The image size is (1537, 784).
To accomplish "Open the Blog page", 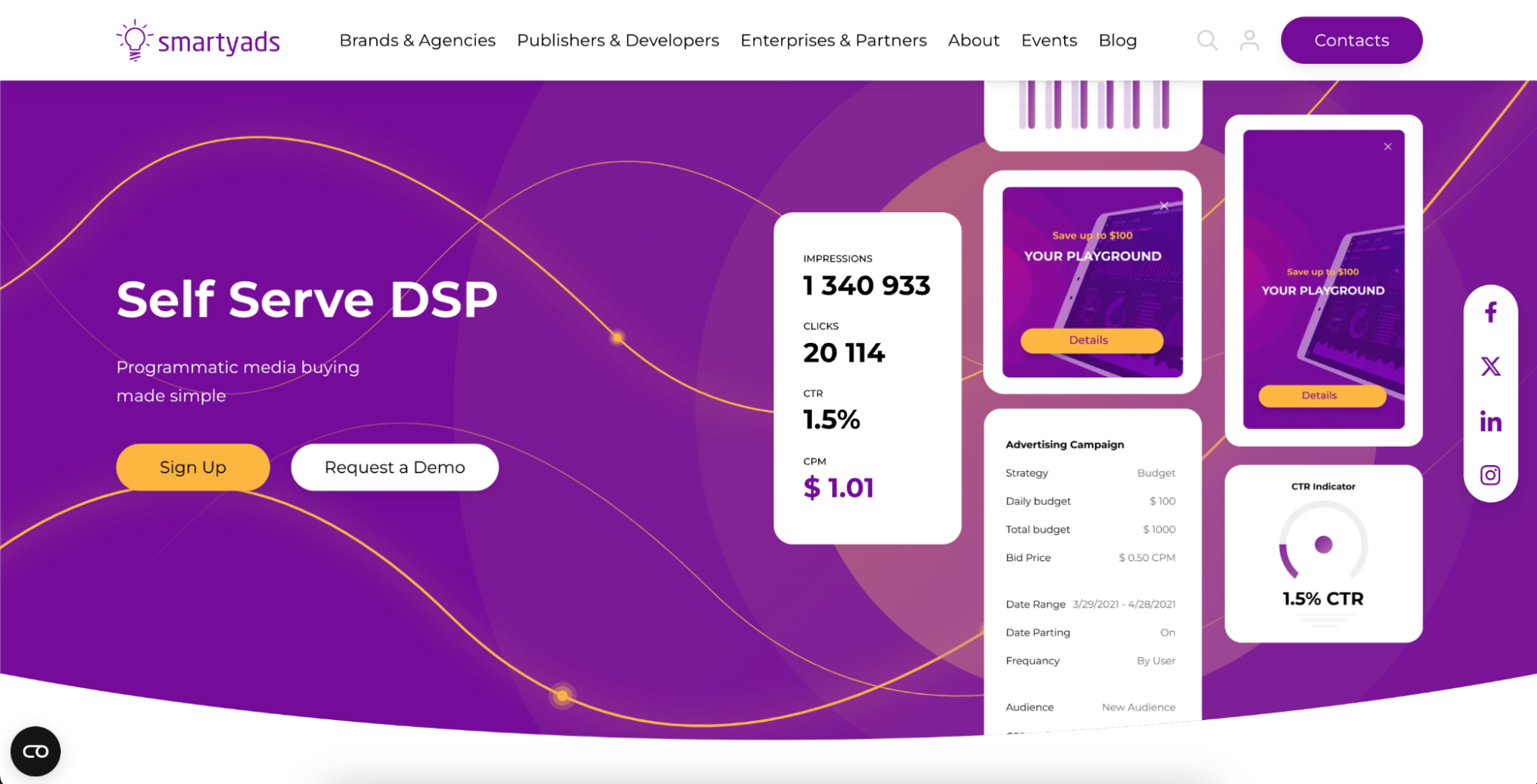I will 1117,40.
